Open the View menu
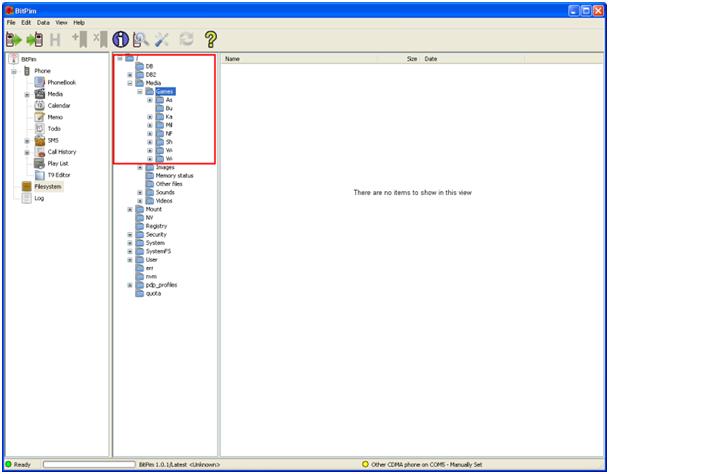 (62, 23)
